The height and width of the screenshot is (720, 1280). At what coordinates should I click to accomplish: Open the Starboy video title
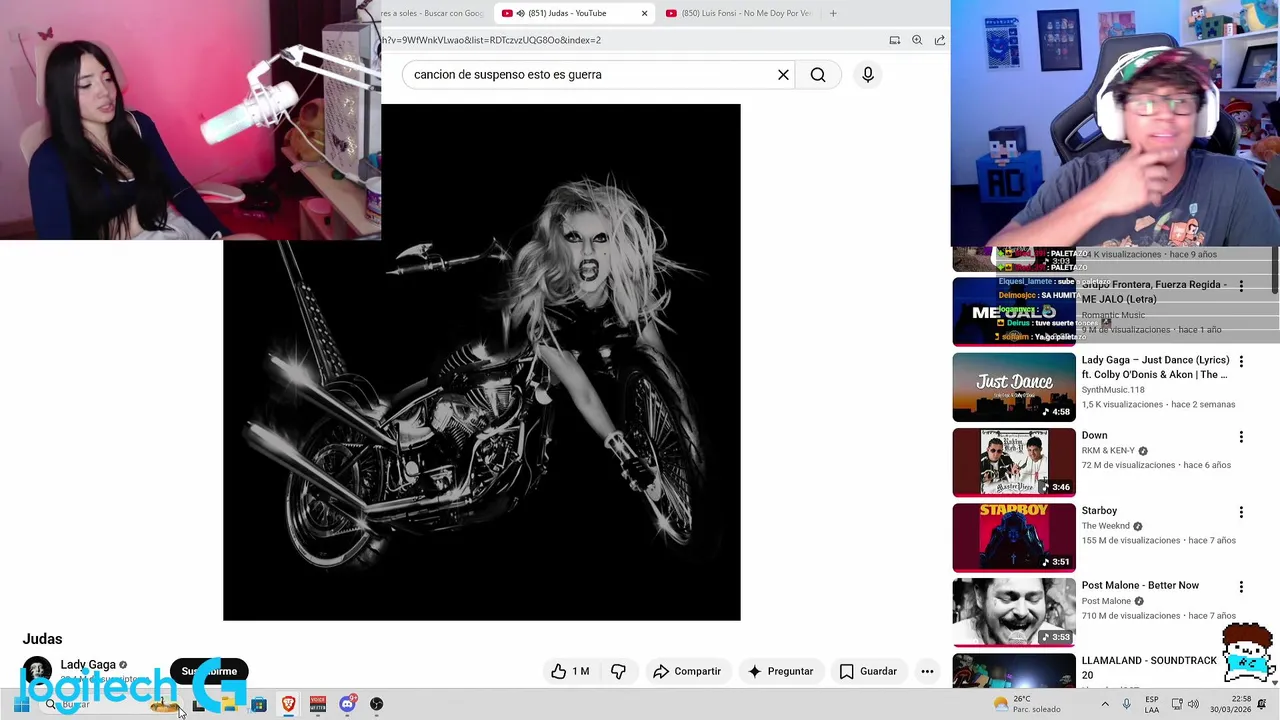pyautogui.click(x=1099, y=510)
